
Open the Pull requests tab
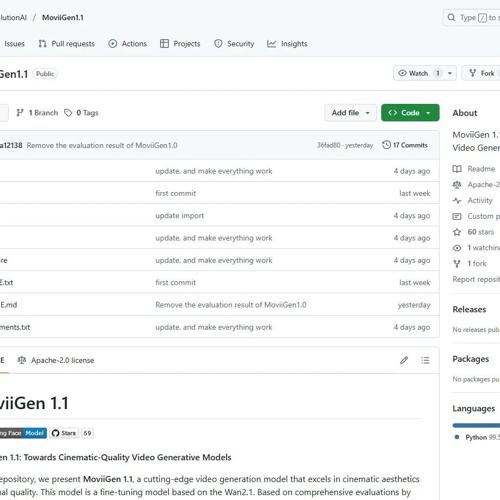67,44
